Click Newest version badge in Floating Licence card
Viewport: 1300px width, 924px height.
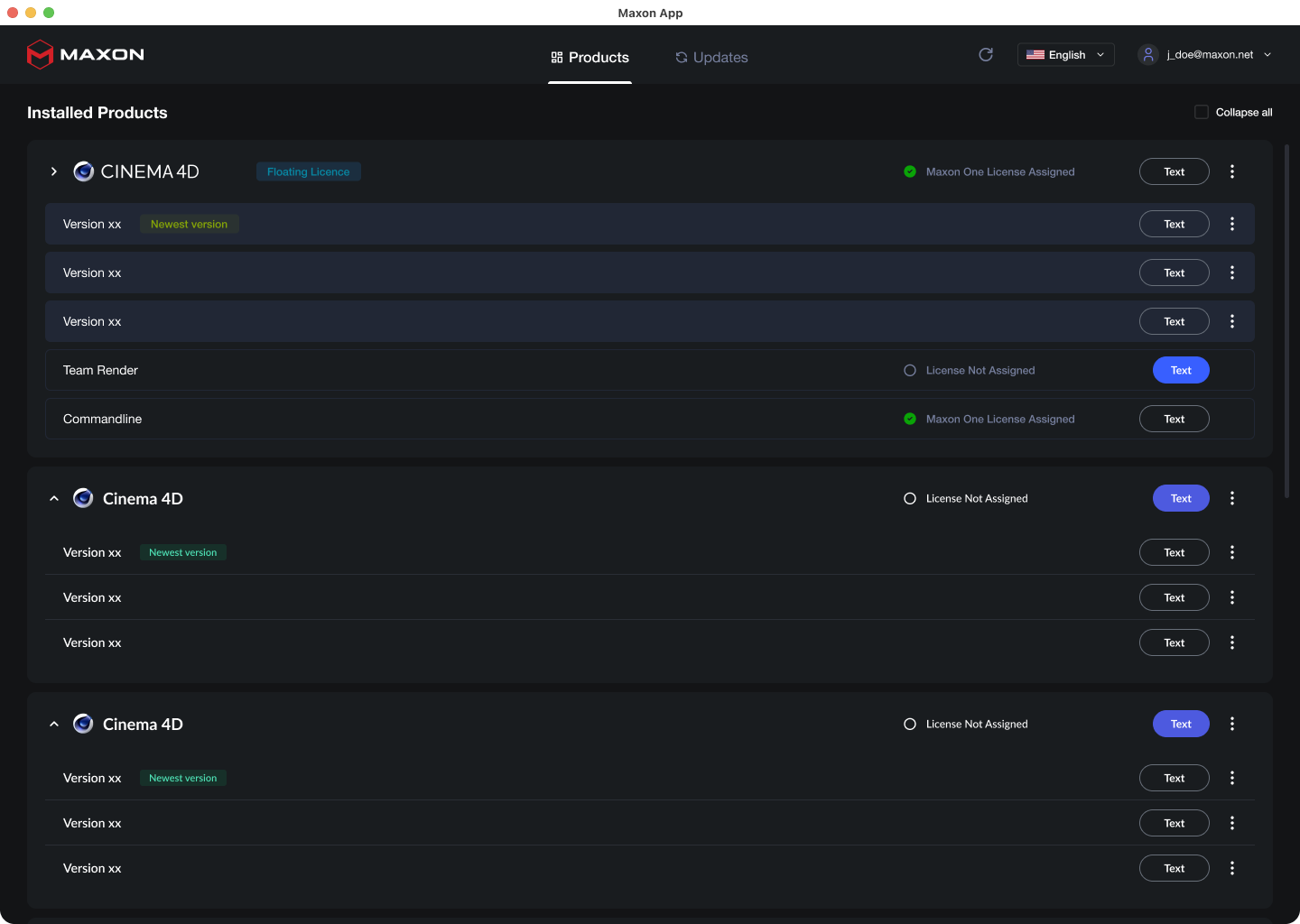[x=190, y=224]
